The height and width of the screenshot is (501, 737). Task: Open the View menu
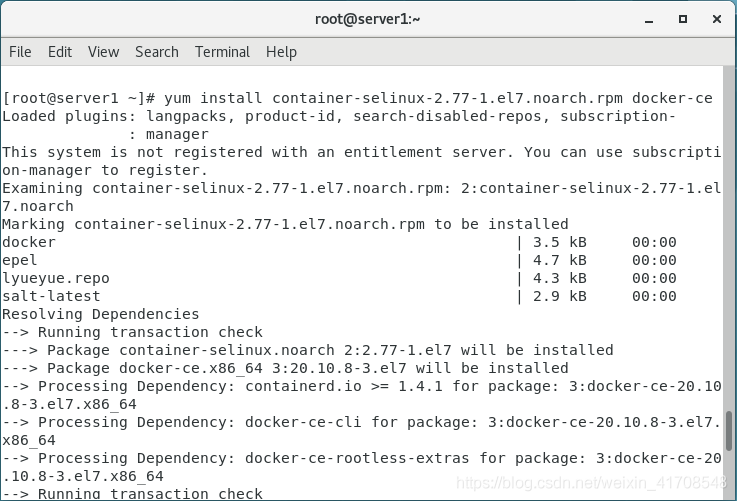point(103,52)
